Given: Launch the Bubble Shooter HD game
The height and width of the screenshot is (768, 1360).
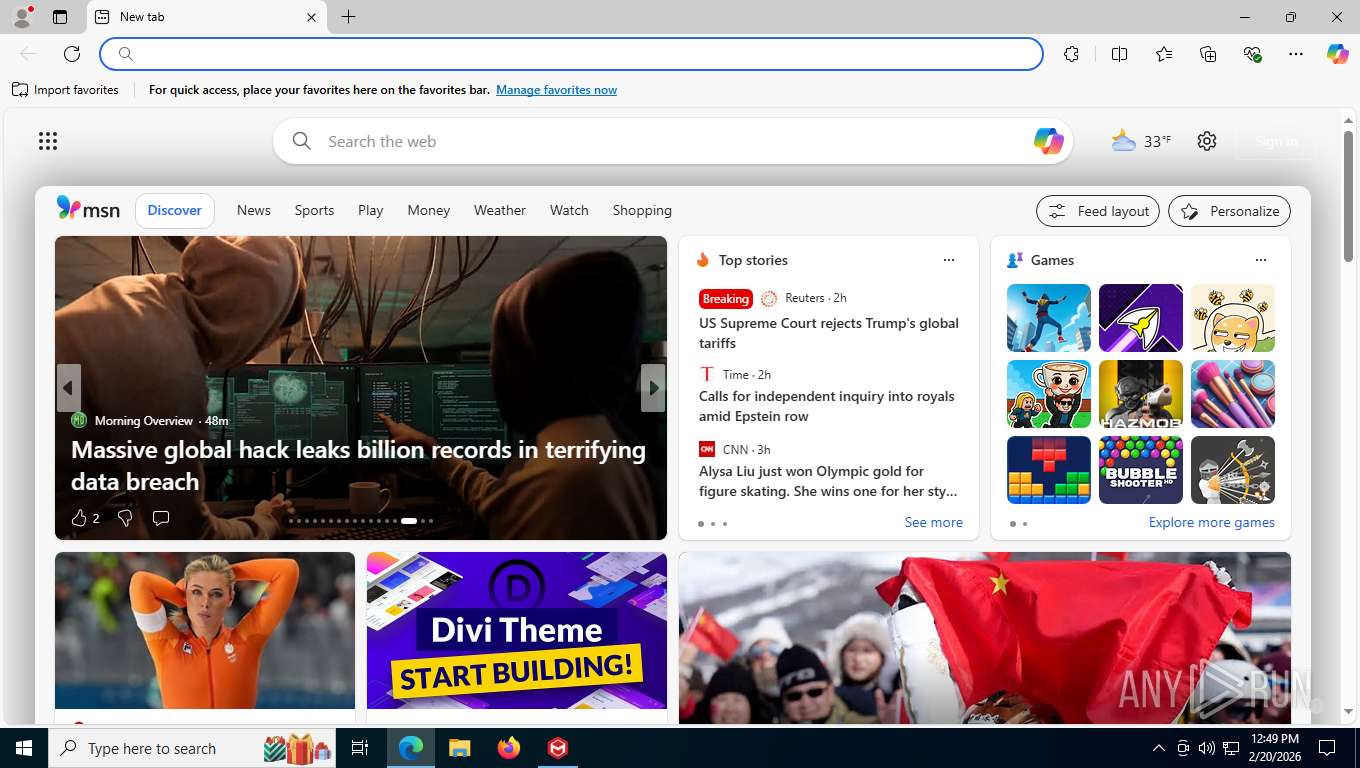Looking at the screenshot, I should [1141, 470].
